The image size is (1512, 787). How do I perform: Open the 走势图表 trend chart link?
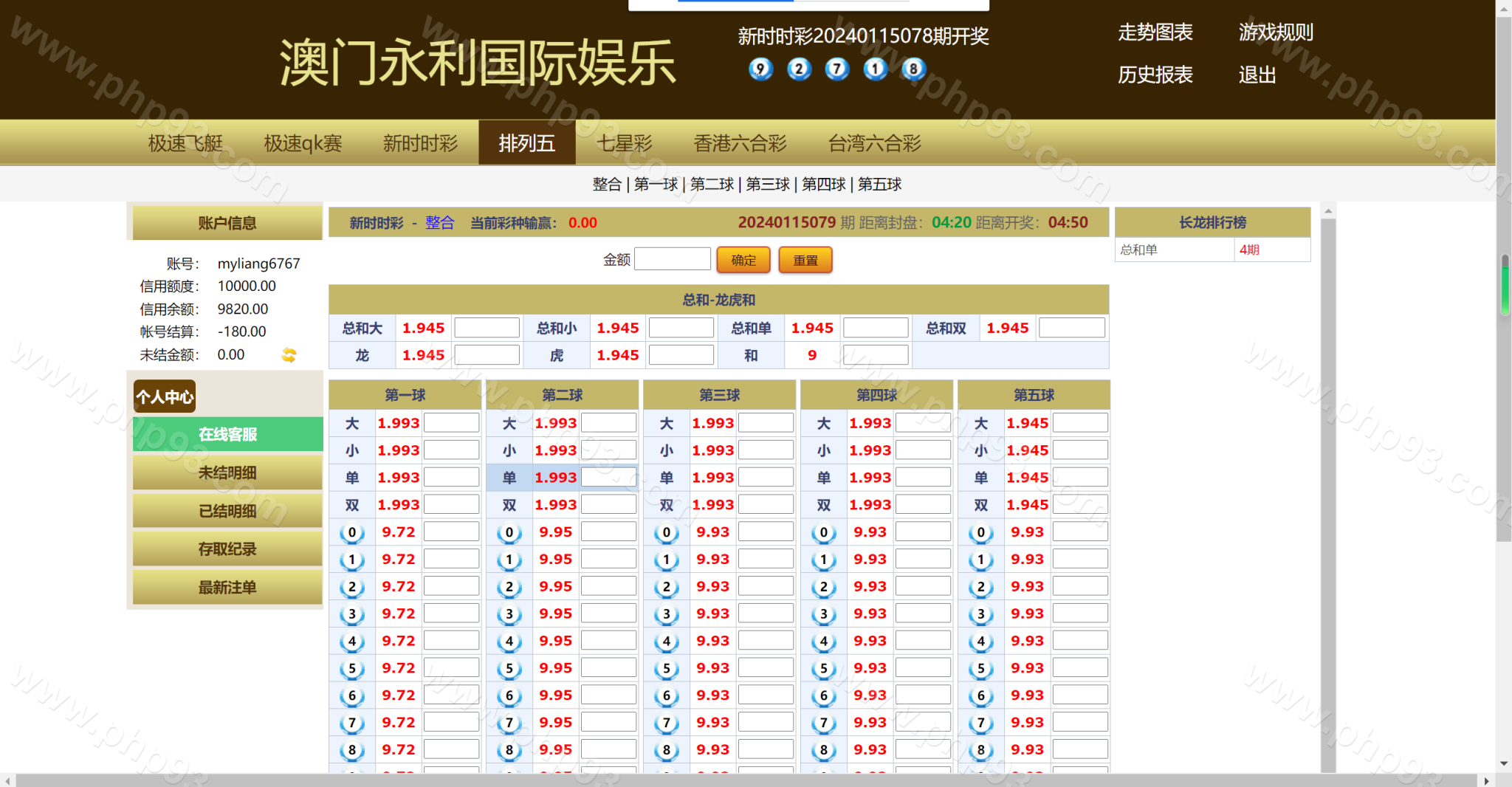click(1155, 32)
